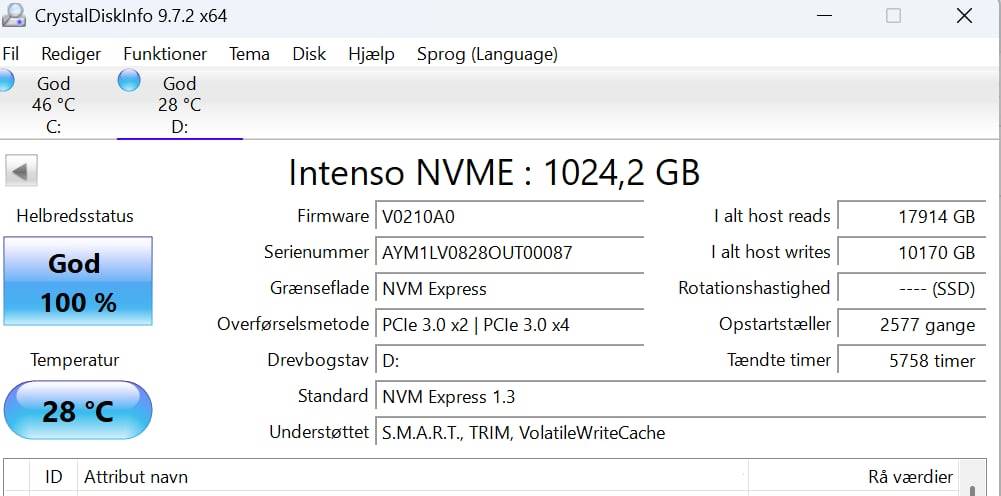This screenshot has width=1001, height=496.
Task: Click the 28 °C temperature button
Action: point(78,410)
